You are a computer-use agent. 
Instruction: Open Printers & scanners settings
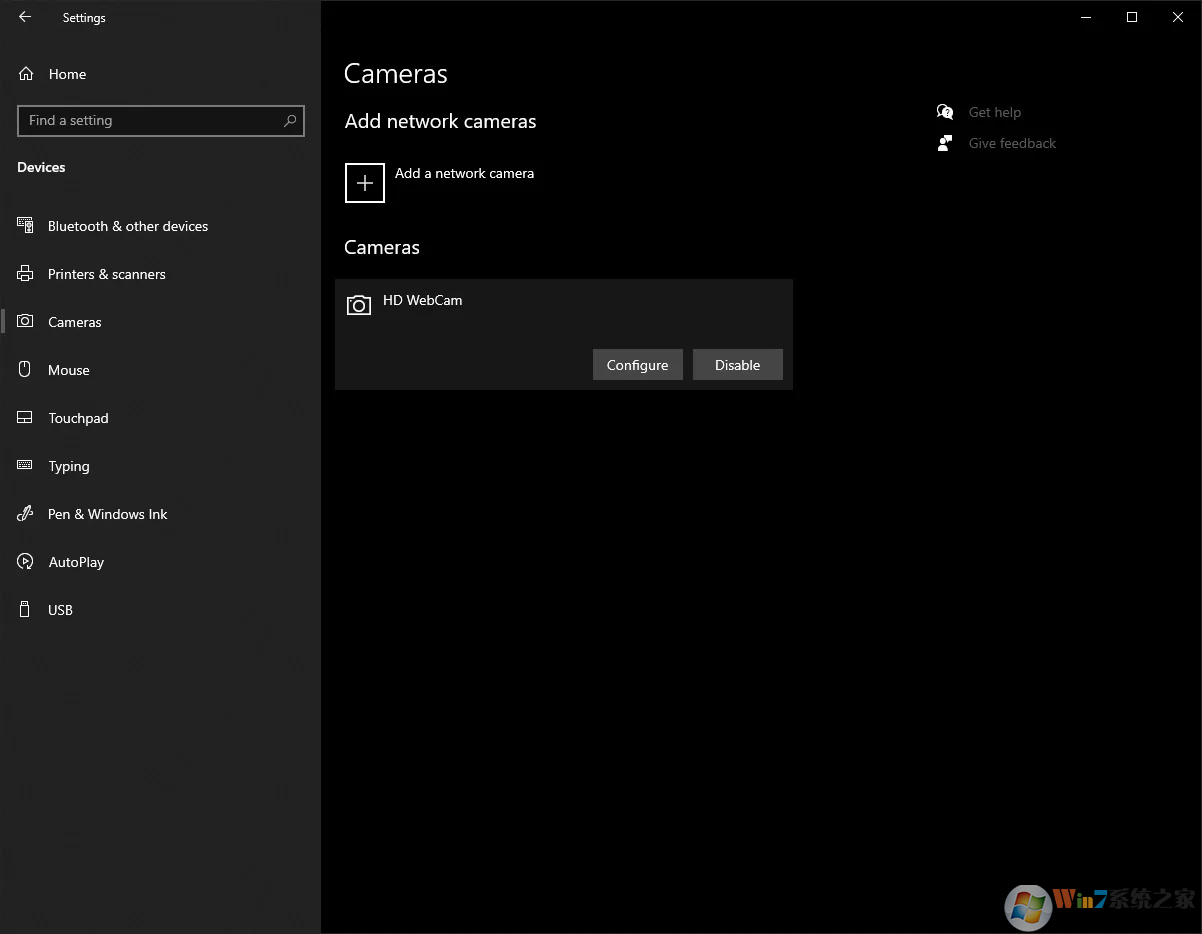coord(106,274)
